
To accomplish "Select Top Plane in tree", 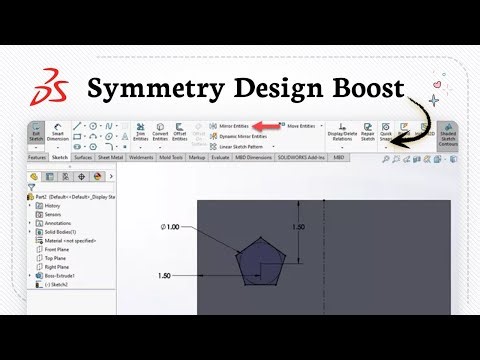I will pos(51,258).
